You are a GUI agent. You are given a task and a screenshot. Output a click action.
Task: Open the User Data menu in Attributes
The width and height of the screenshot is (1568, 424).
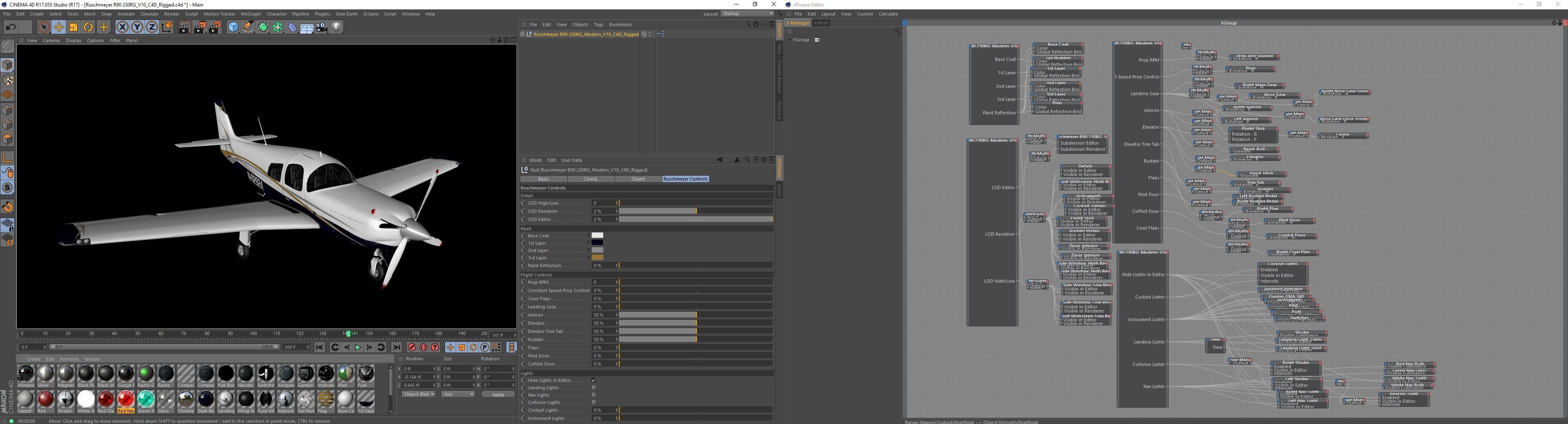(572, 160)
